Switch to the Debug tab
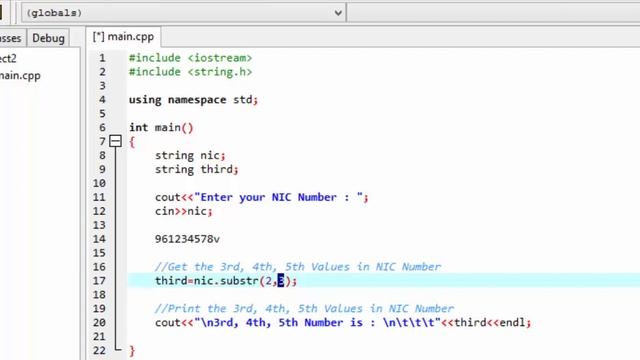Screen dimensions: 640x360 click(48, 38)
